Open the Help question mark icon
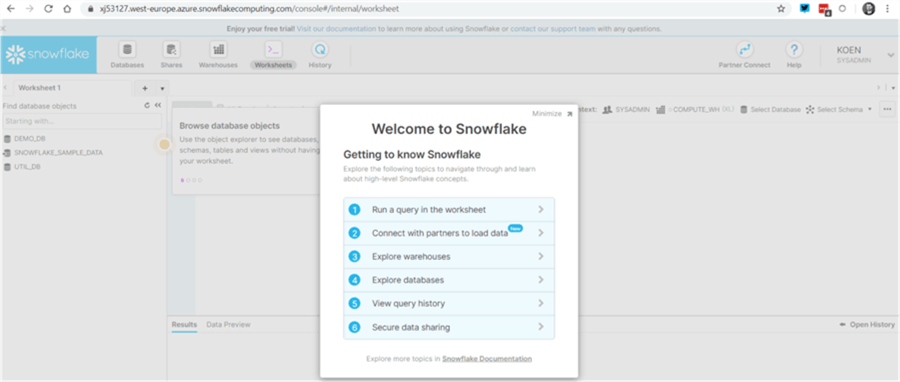The width and height of the screenshot is (900, 382). pos(794,50)
